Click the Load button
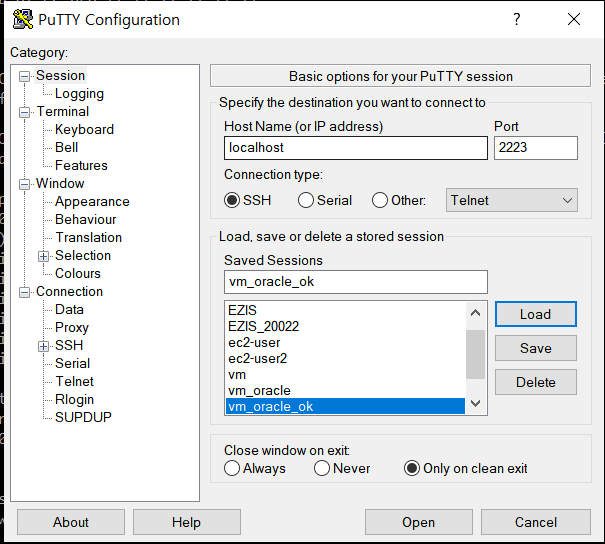 [536, 314]
